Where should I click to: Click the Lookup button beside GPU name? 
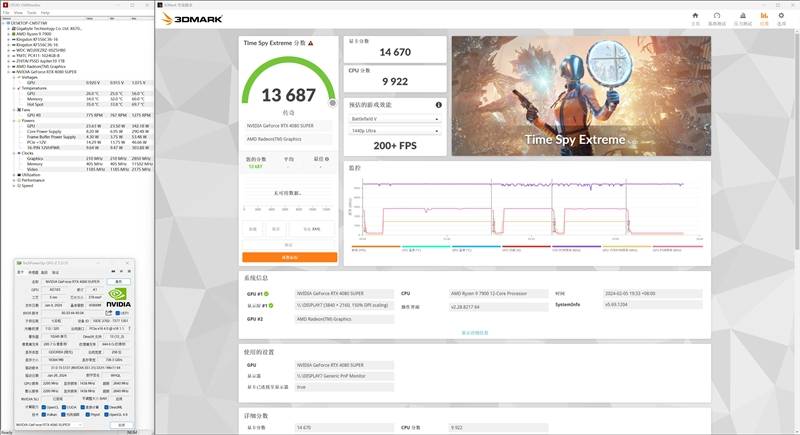click(x=119, y=282)
